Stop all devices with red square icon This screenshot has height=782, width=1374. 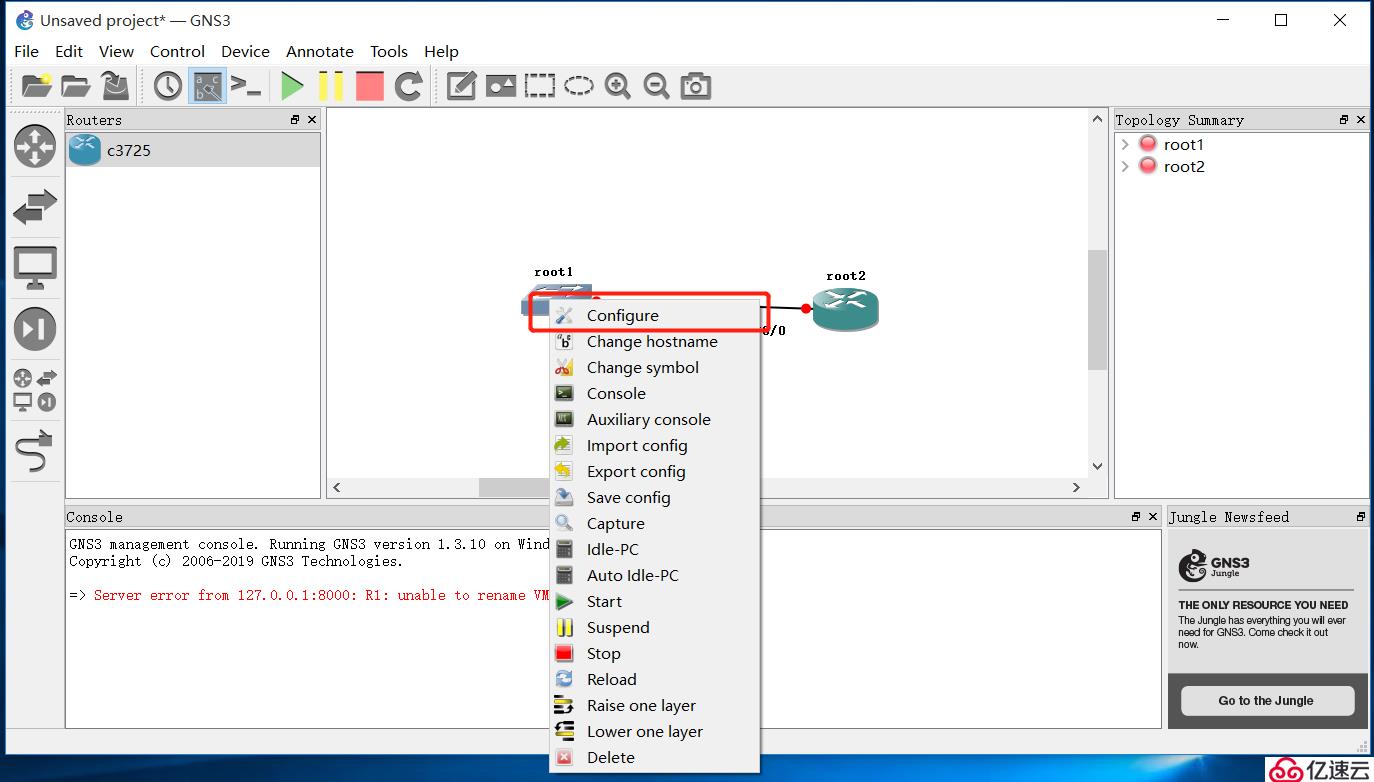[x=370, y=86]
